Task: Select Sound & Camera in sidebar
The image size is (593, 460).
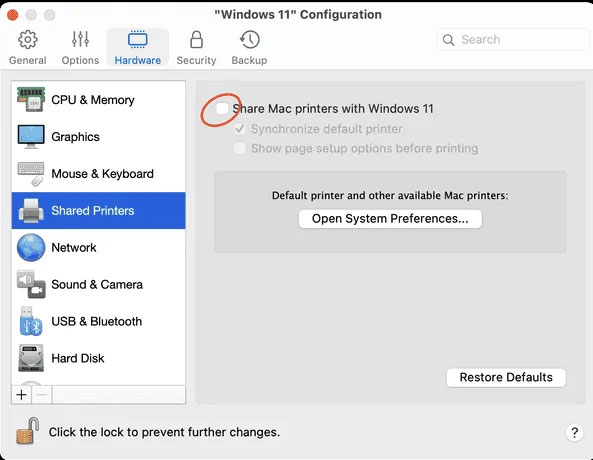Action: point(99,284)
